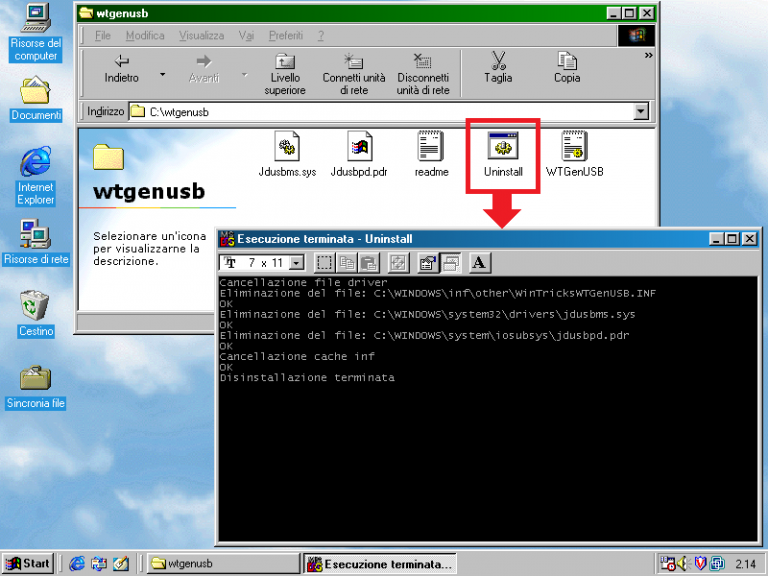The height and width of the screenshot is (576, 768).
Task: Click the Mark selection button in console
Action: pyautogui.click(x=324, y=263)
